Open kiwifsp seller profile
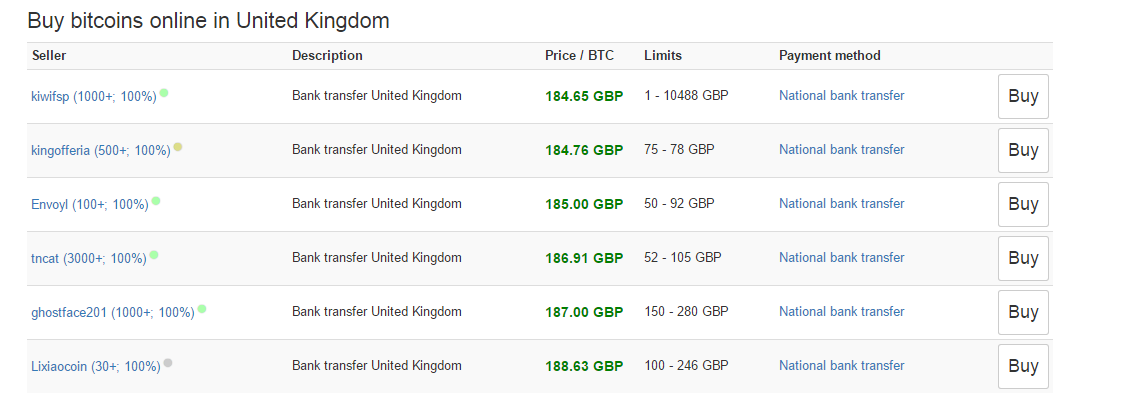 coord(94,97)
